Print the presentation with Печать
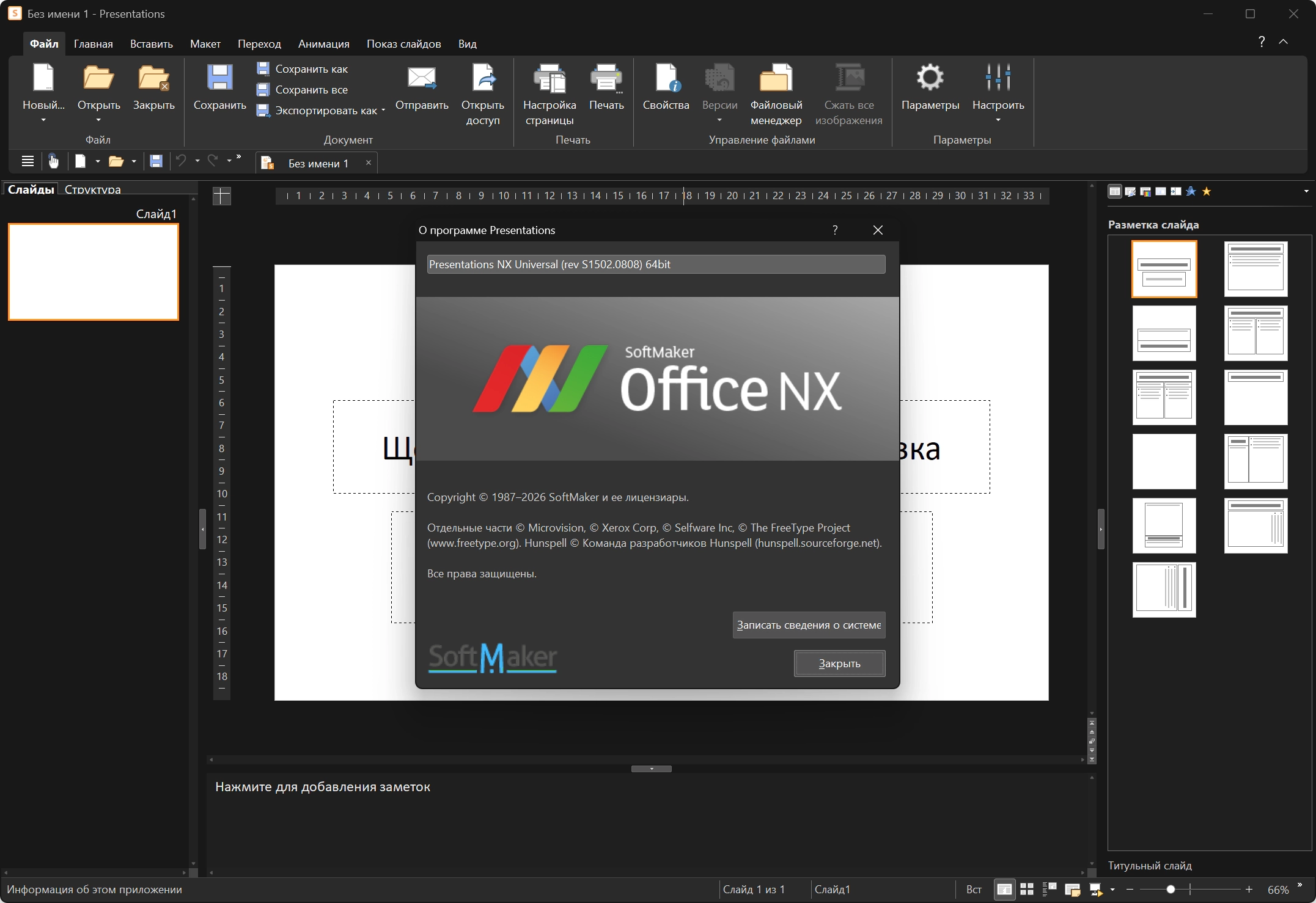 point(606,89)
